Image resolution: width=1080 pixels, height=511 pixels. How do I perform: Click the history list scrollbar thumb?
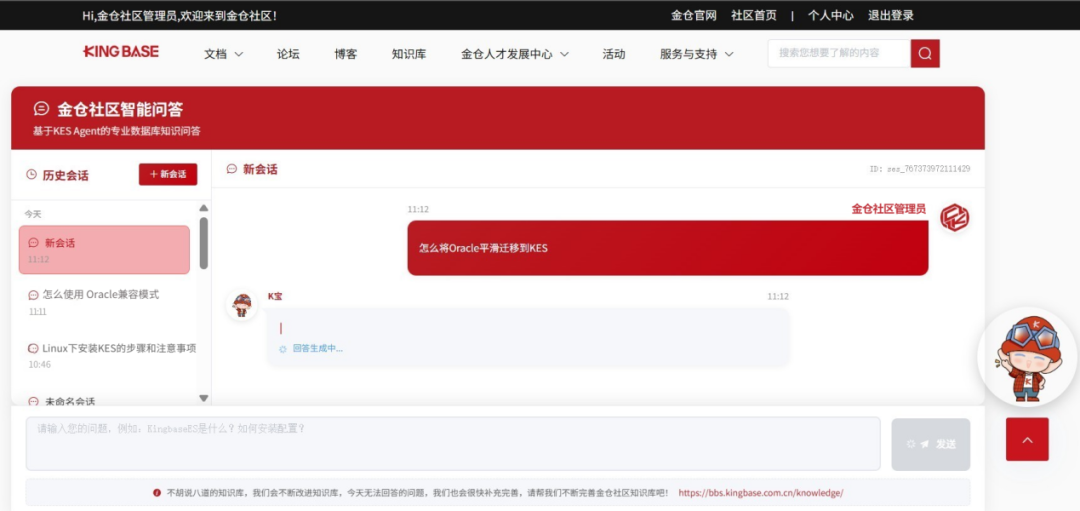[x=204, y=243]
